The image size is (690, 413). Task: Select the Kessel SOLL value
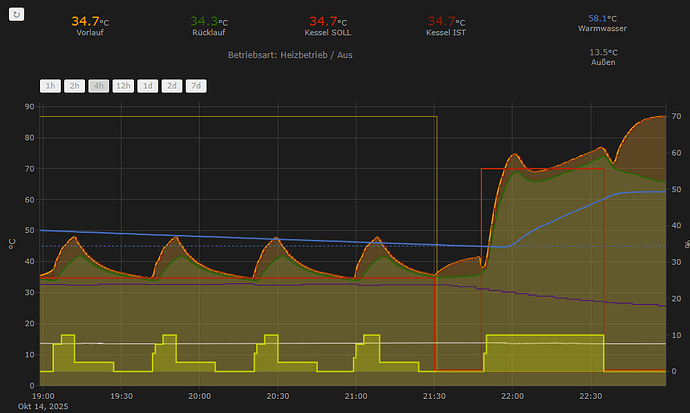328,21
